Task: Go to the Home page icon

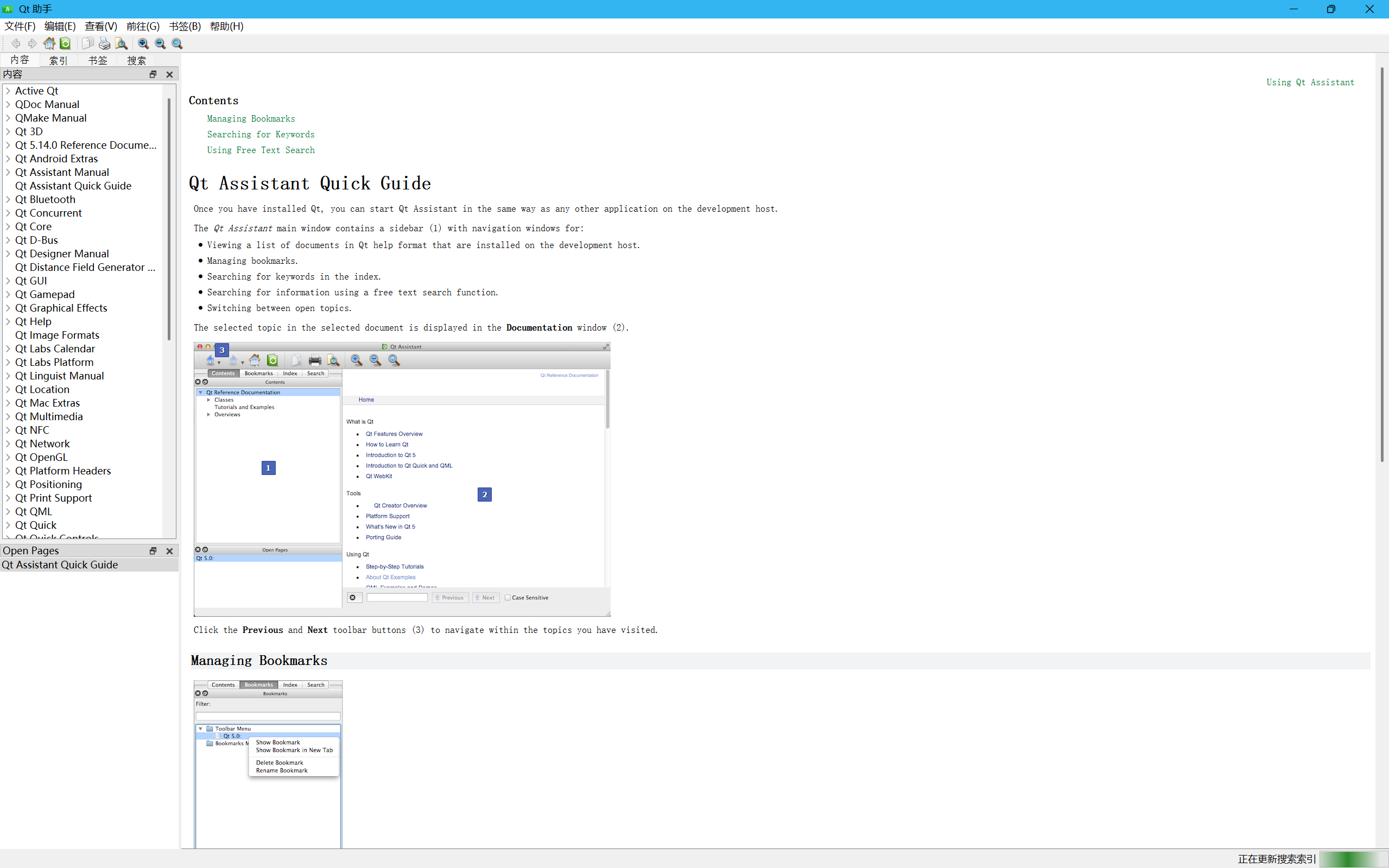Action: point(49,43)
